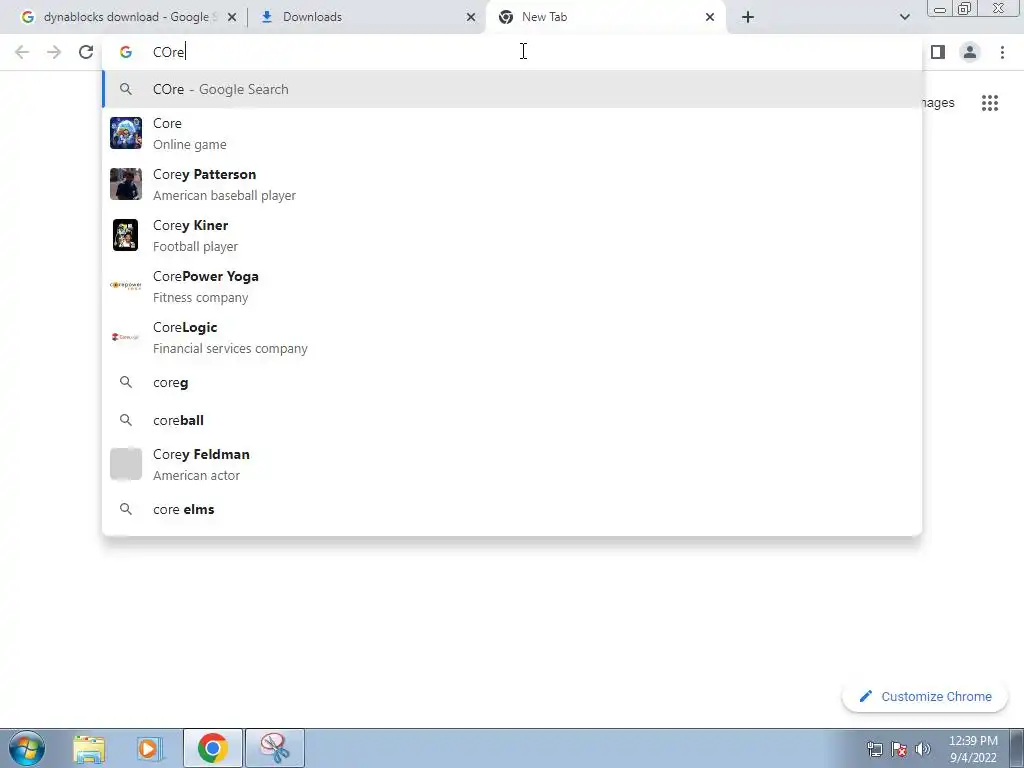
Task: Close the Downloads tab
Action: (471, 17)
